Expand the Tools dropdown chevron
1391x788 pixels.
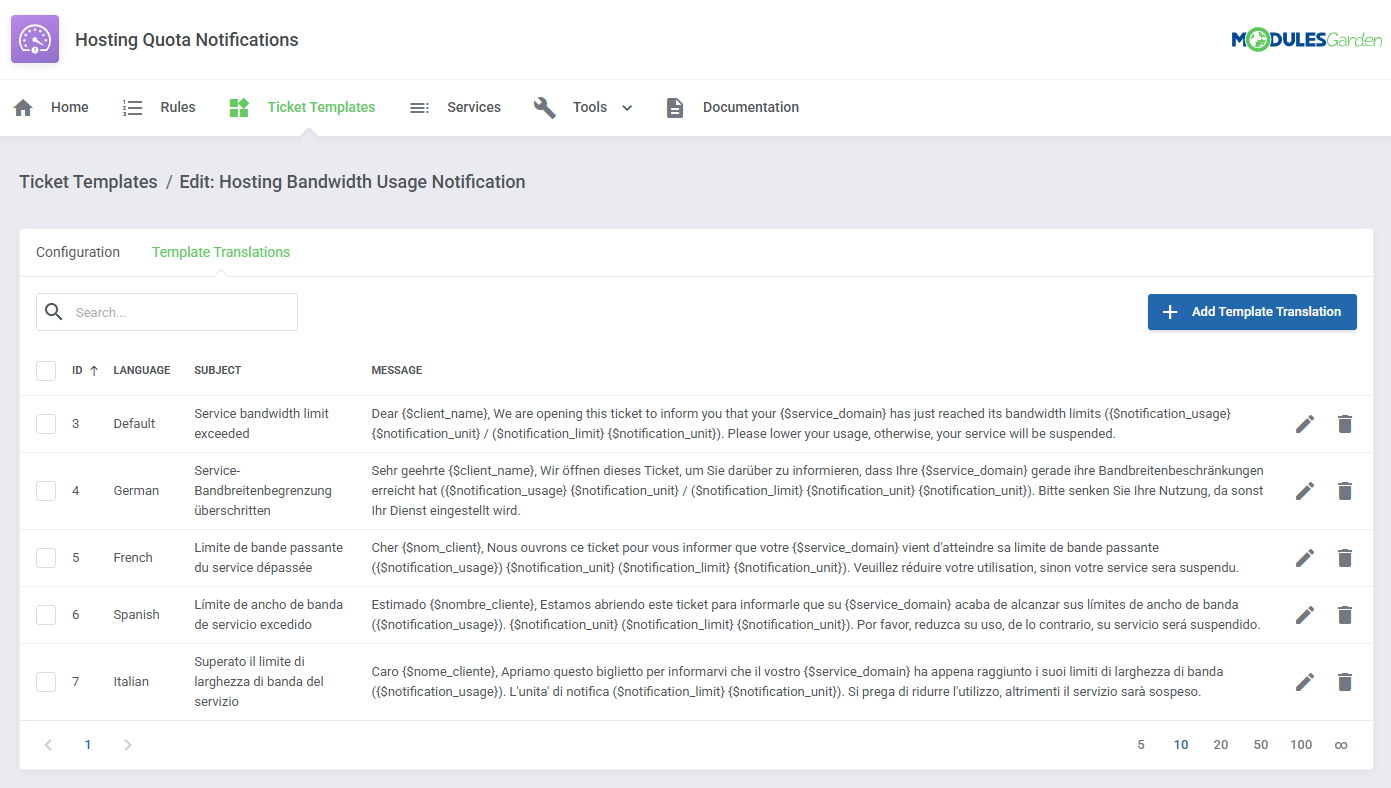pyautogui.click(x=626, y=107)
